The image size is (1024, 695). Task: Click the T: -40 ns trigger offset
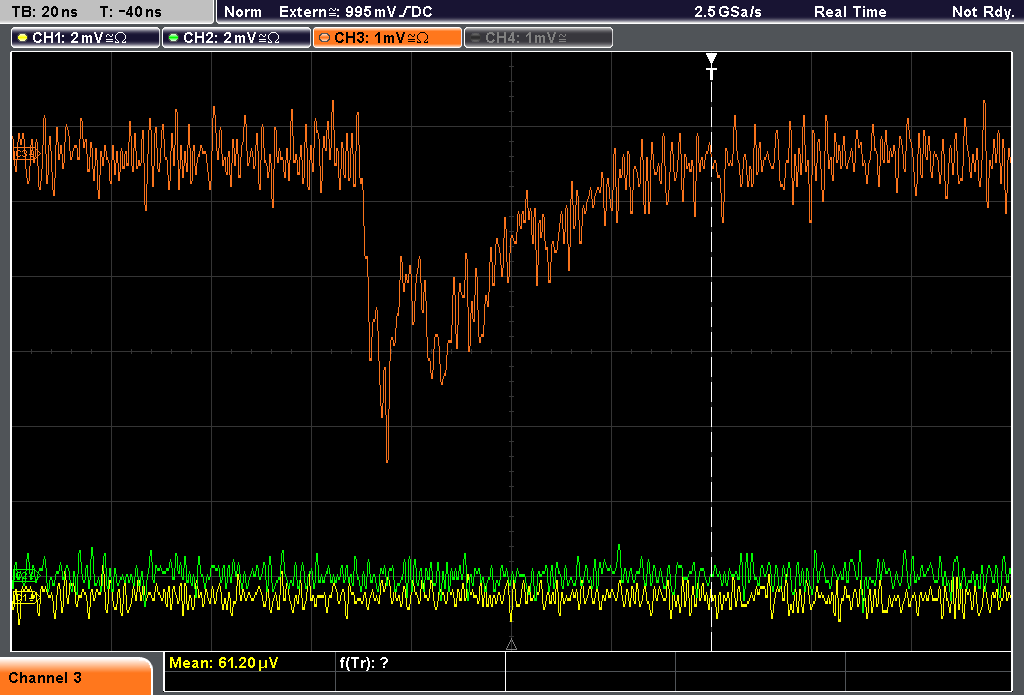pyautogui.click(x=131, y=12)
